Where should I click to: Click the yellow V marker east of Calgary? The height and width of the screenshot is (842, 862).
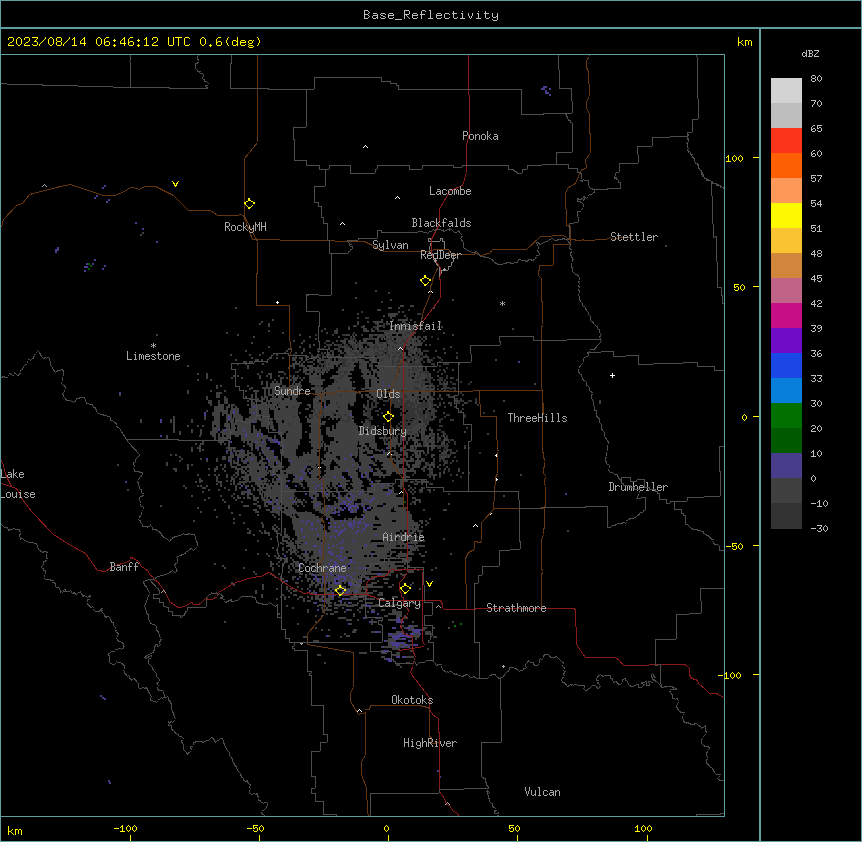[x=429, y=584]
